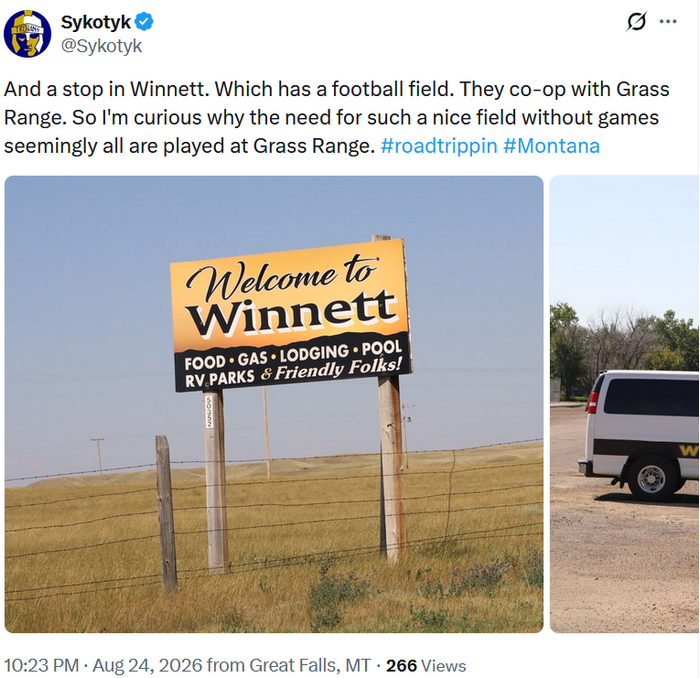700x678 pixels.
Task: Click the Winnett lettering on sign image
Action: (x=292, y=312)
